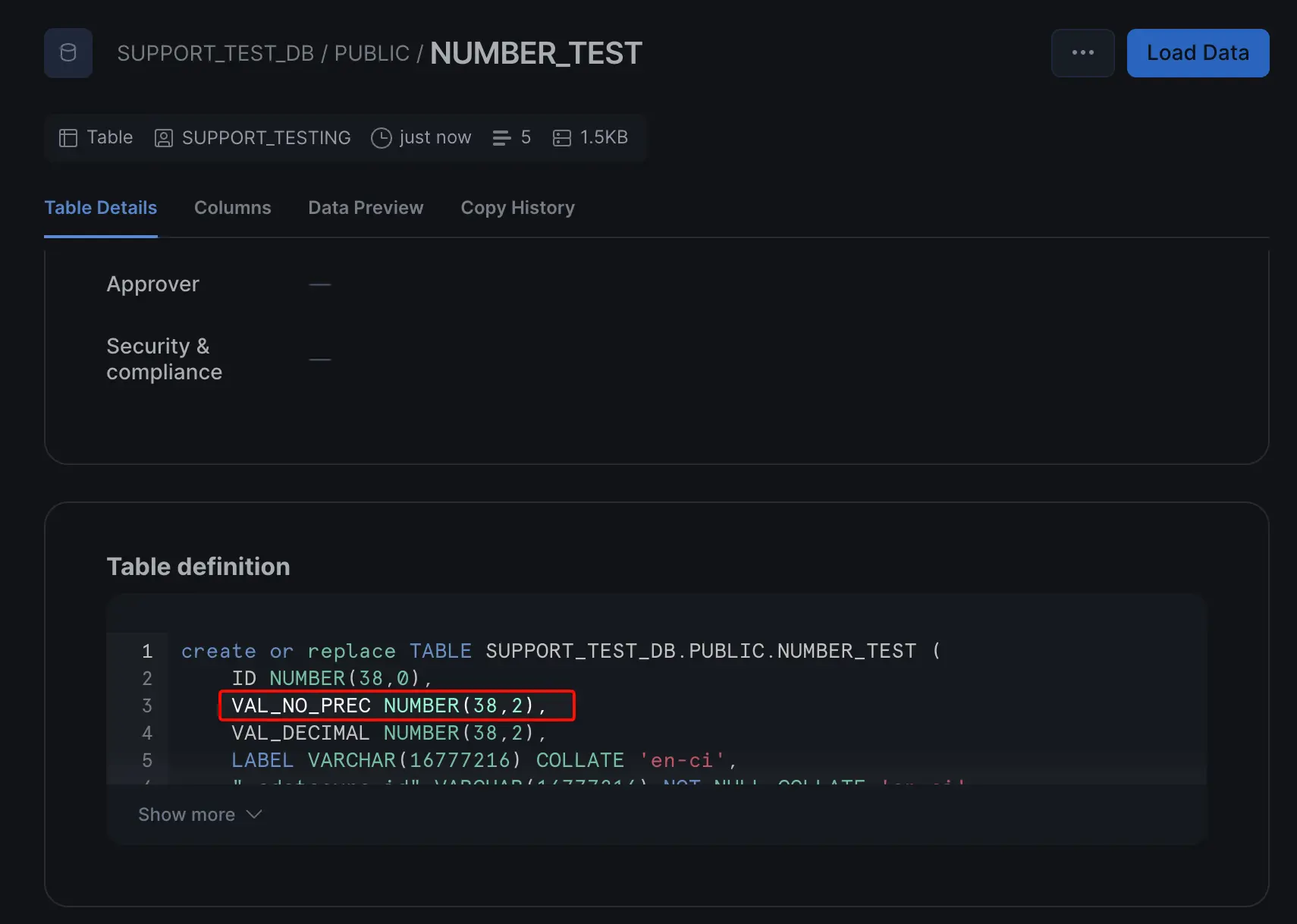The width and height of the screenshot is (1297, 924).
Task: Open the Data Preview tab
Action: [x=366, y=208]
